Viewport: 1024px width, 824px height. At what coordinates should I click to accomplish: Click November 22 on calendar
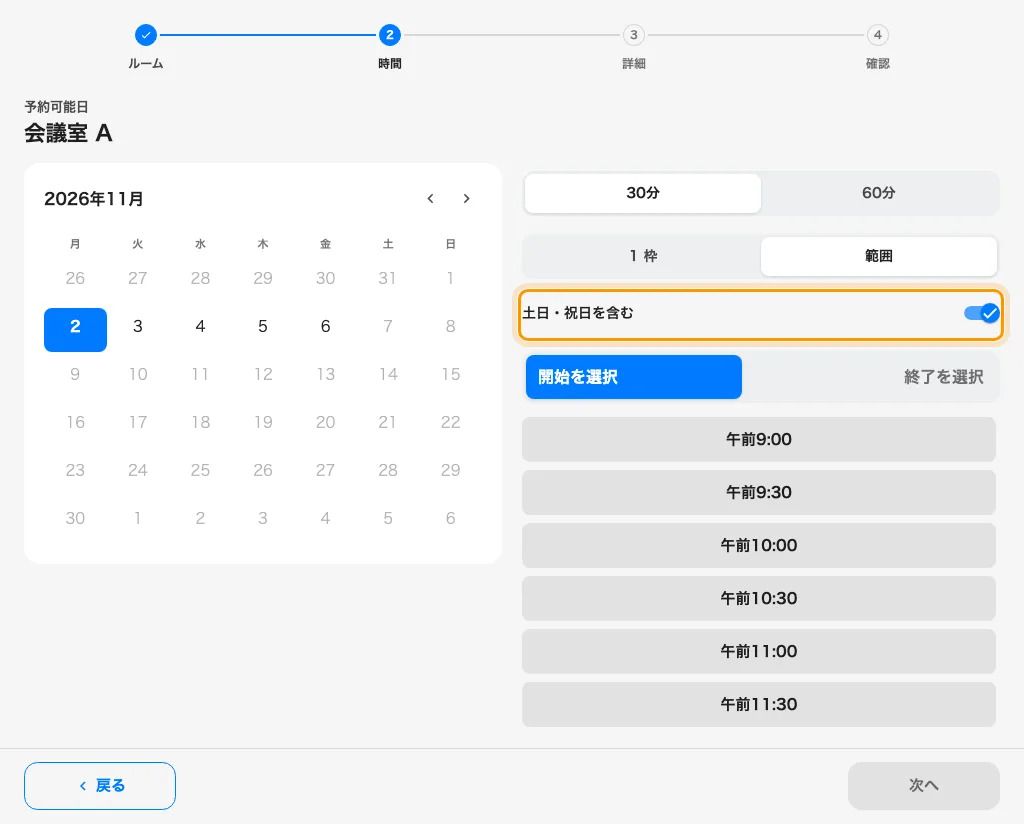pos(451,422)
